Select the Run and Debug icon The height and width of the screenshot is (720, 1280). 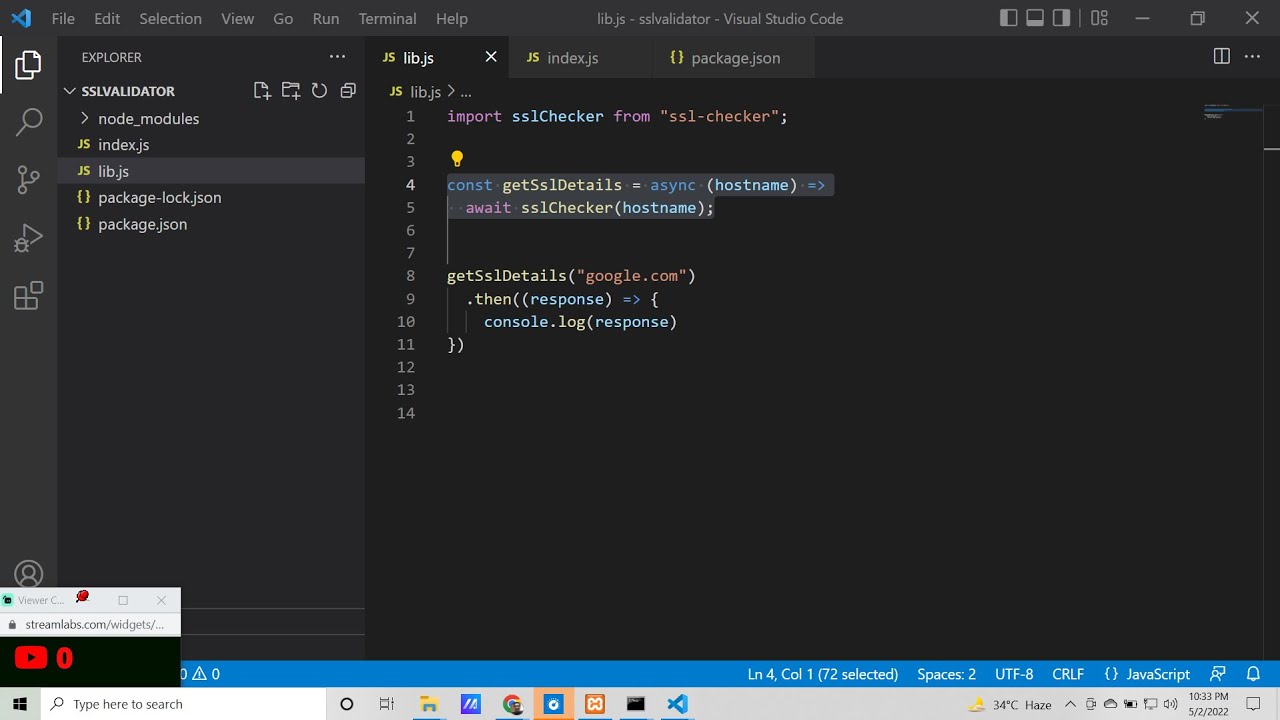pyautogui.click(x=28, y=237)
